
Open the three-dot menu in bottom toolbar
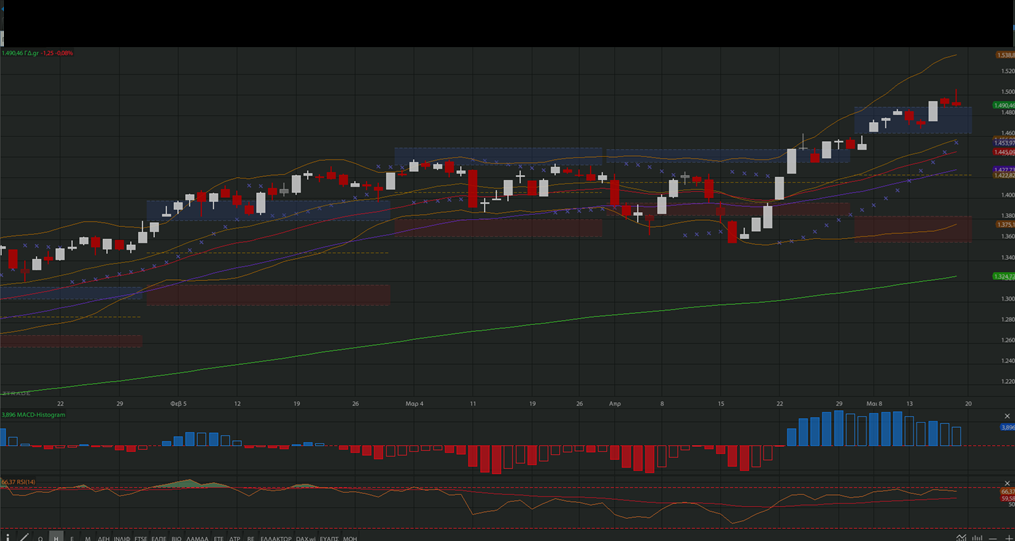point(8,537)
